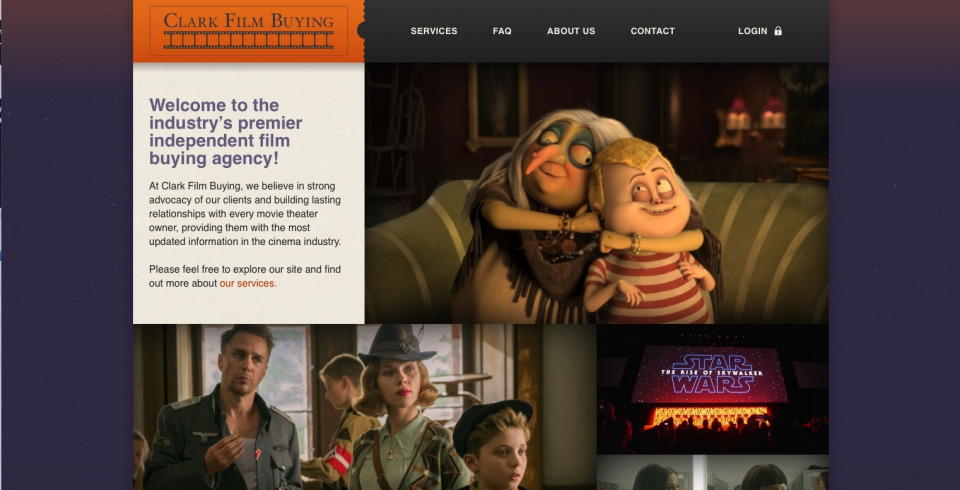Click the Login text link

click(752, 31)
